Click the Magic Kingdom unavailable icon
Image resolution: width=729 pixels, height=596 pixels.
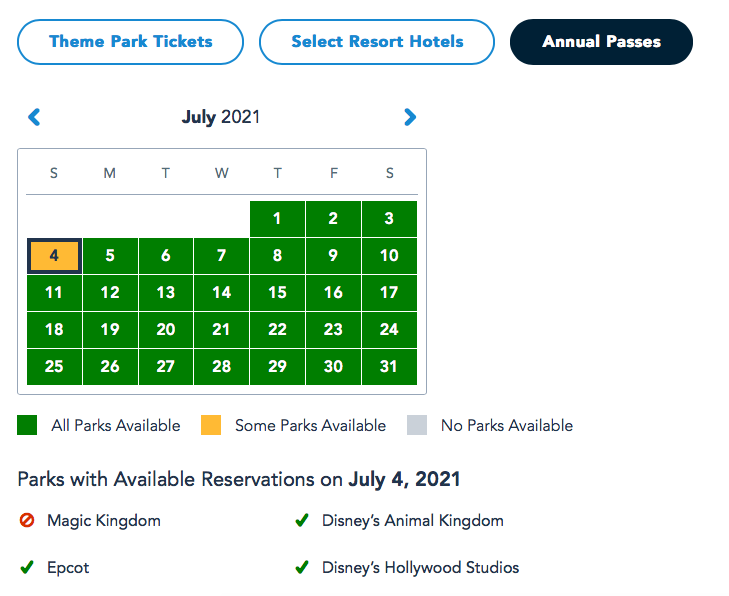pyautogui.click(x=27, y=520)
